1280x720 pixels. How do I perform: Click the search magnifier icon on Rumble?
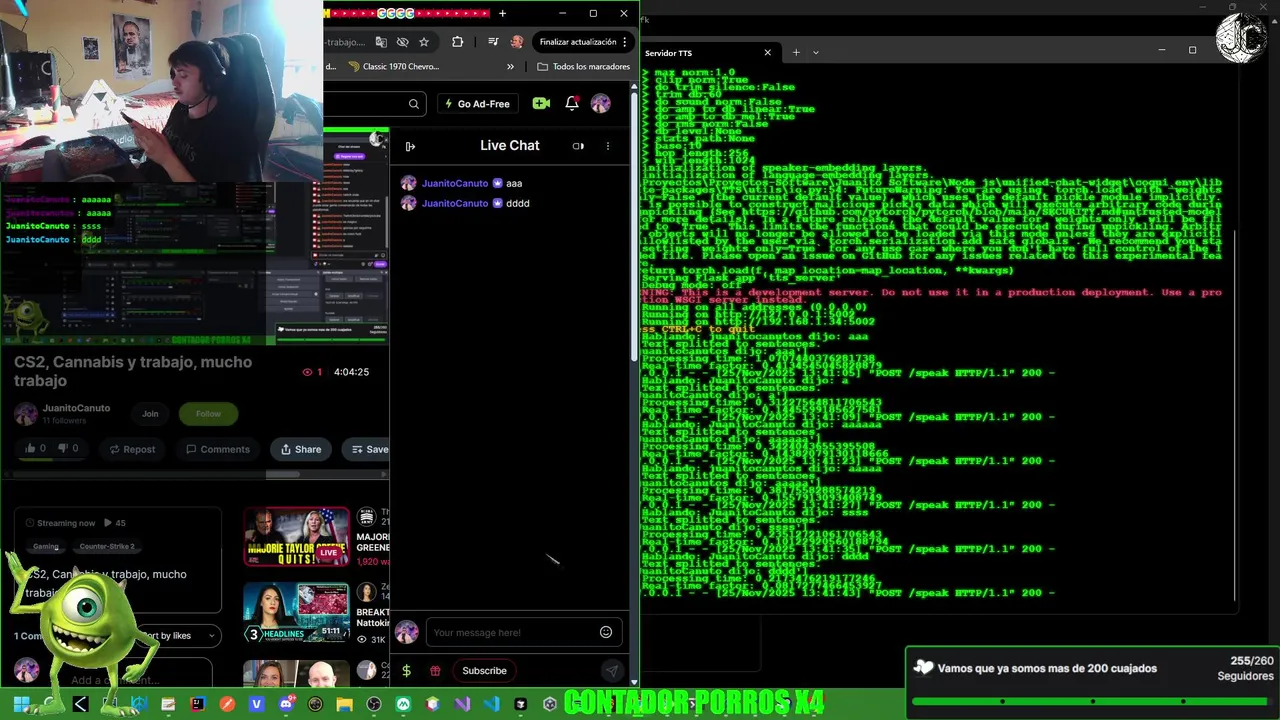pos(414,104)
